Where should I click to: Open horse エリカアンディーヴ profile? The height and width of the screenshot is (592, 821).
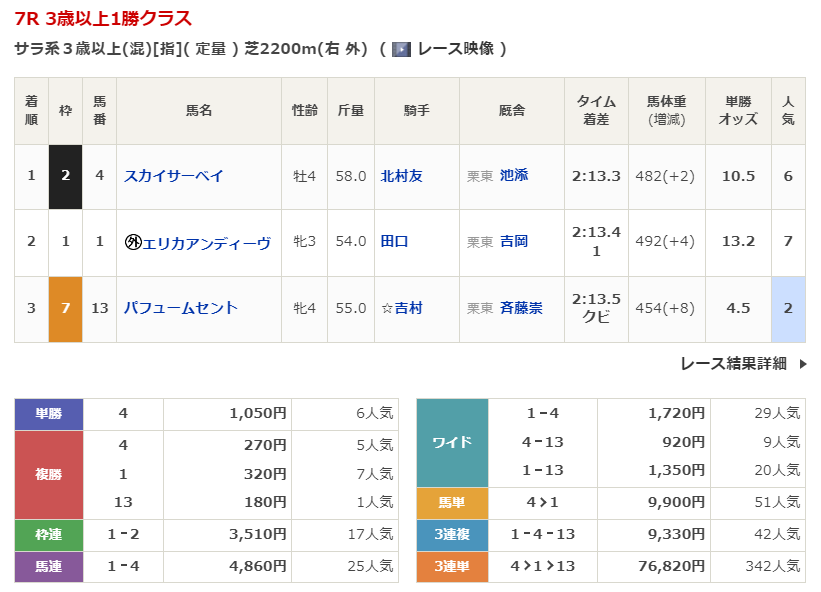[x=207, y=243]
